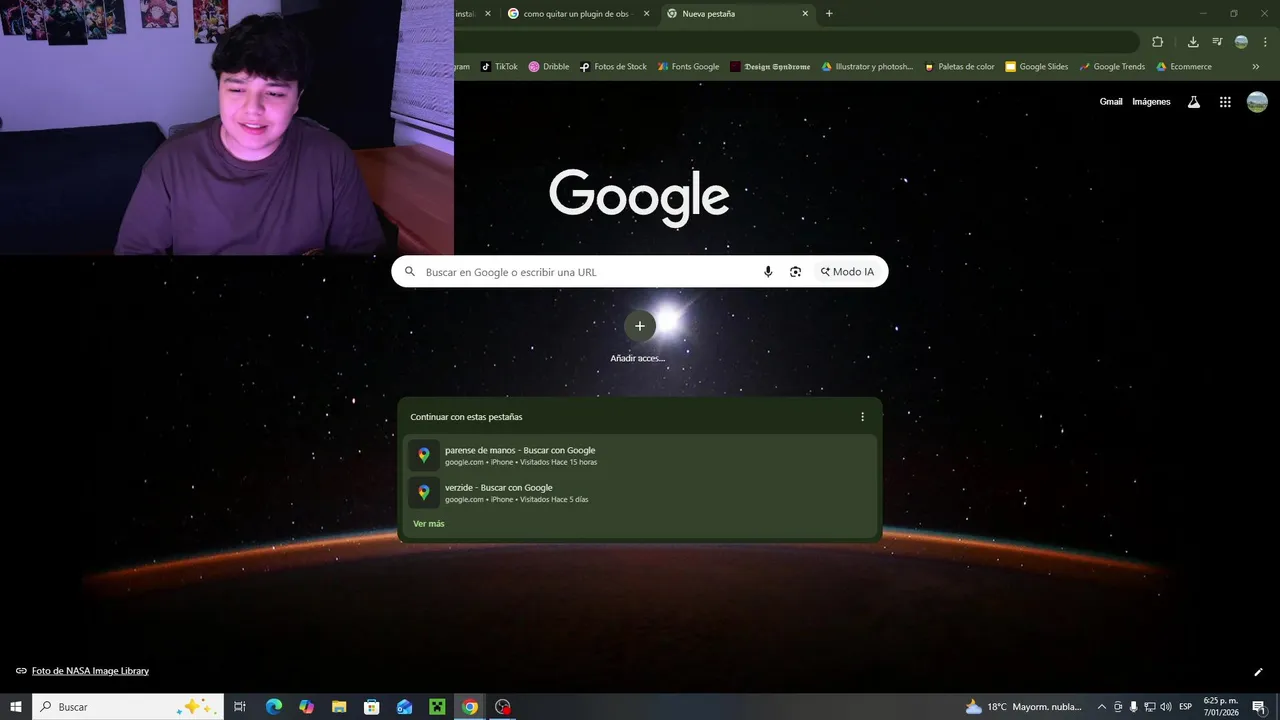Launch Microsoft Edge from the taskbar
1280x720 pixels.
[274, 707]
